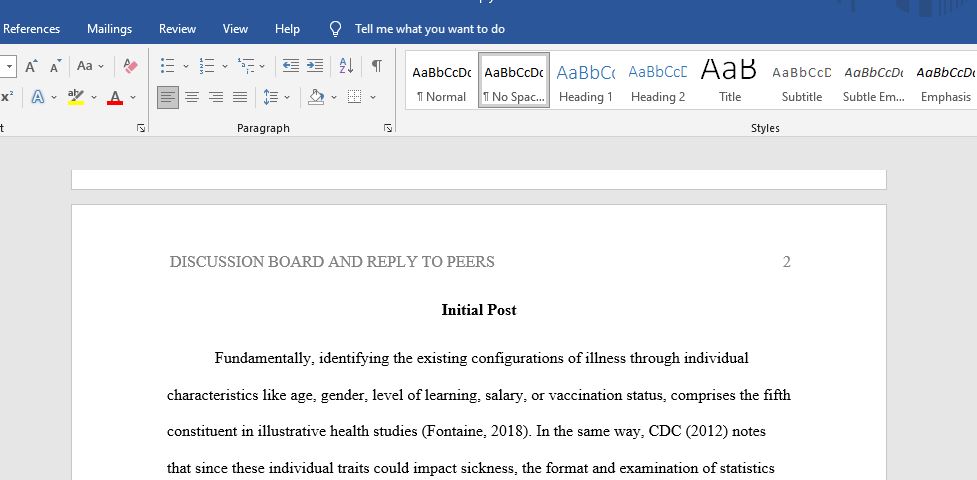The image size is (977, 480).
Task: Click the Change Case Aa icon
Action: pos(85,65)
